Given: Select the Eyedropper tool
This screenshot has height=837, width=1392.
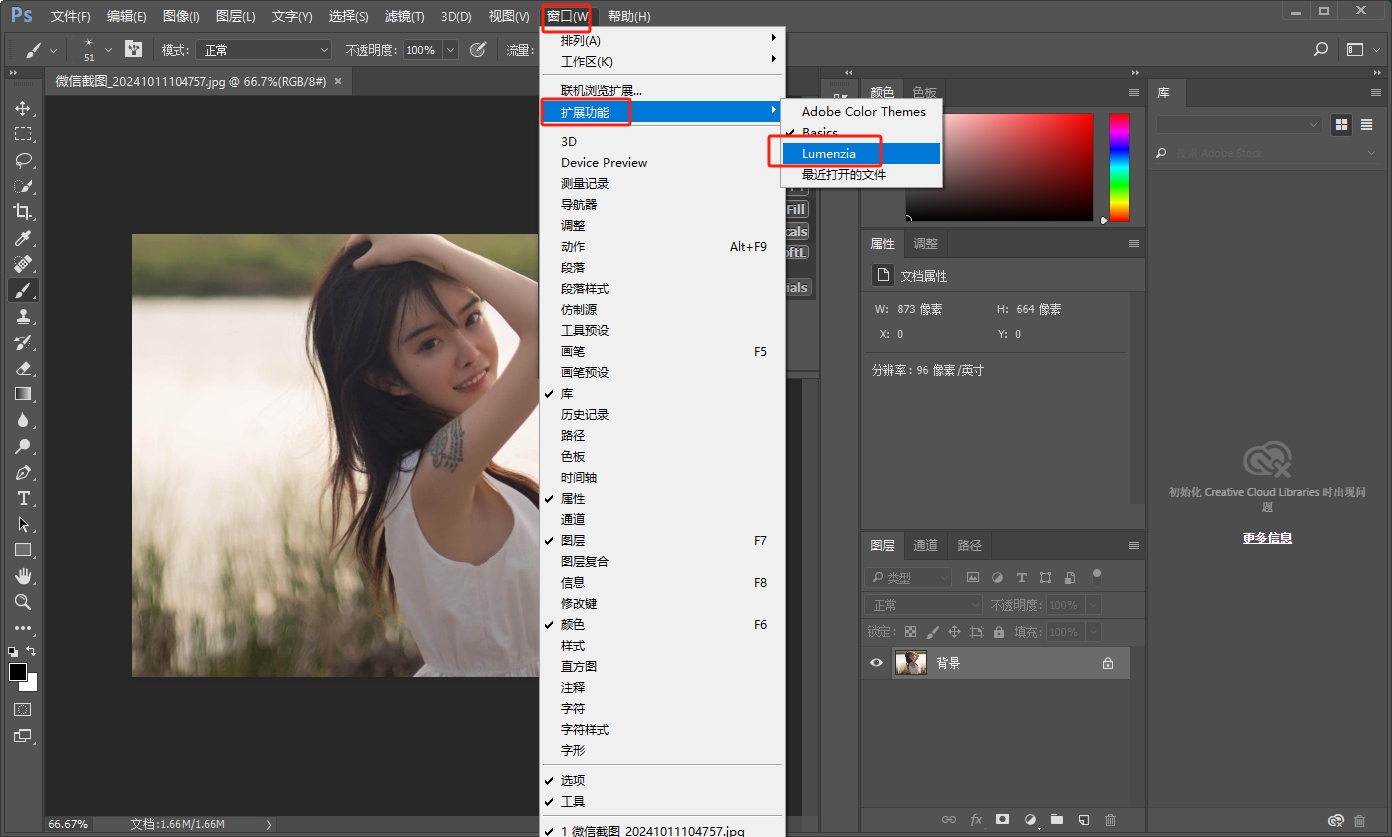Looking at the screenshot, I should click(x=23, y=238).
